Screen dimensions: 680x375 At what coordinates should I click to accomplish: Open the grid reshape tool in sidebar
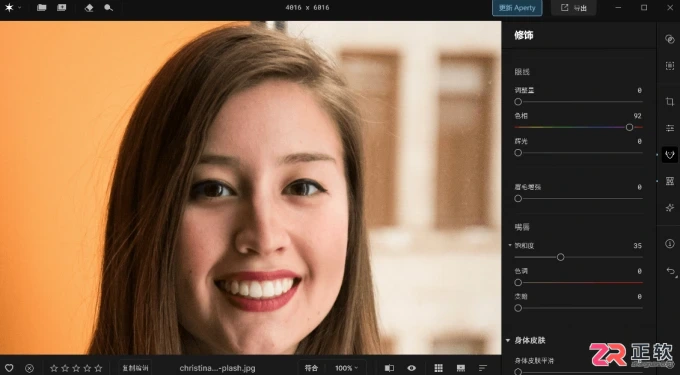[x=670, y=181]
